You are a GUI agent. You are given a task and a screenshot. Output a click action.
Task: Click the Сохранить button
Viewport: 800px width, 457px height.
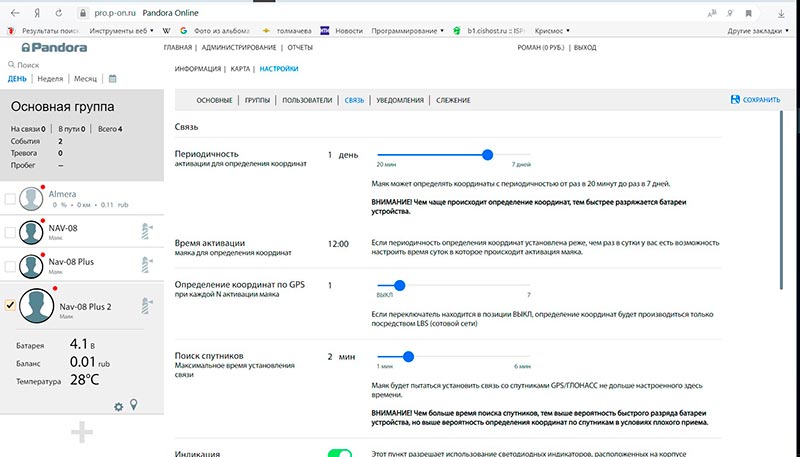click(755, 100)
